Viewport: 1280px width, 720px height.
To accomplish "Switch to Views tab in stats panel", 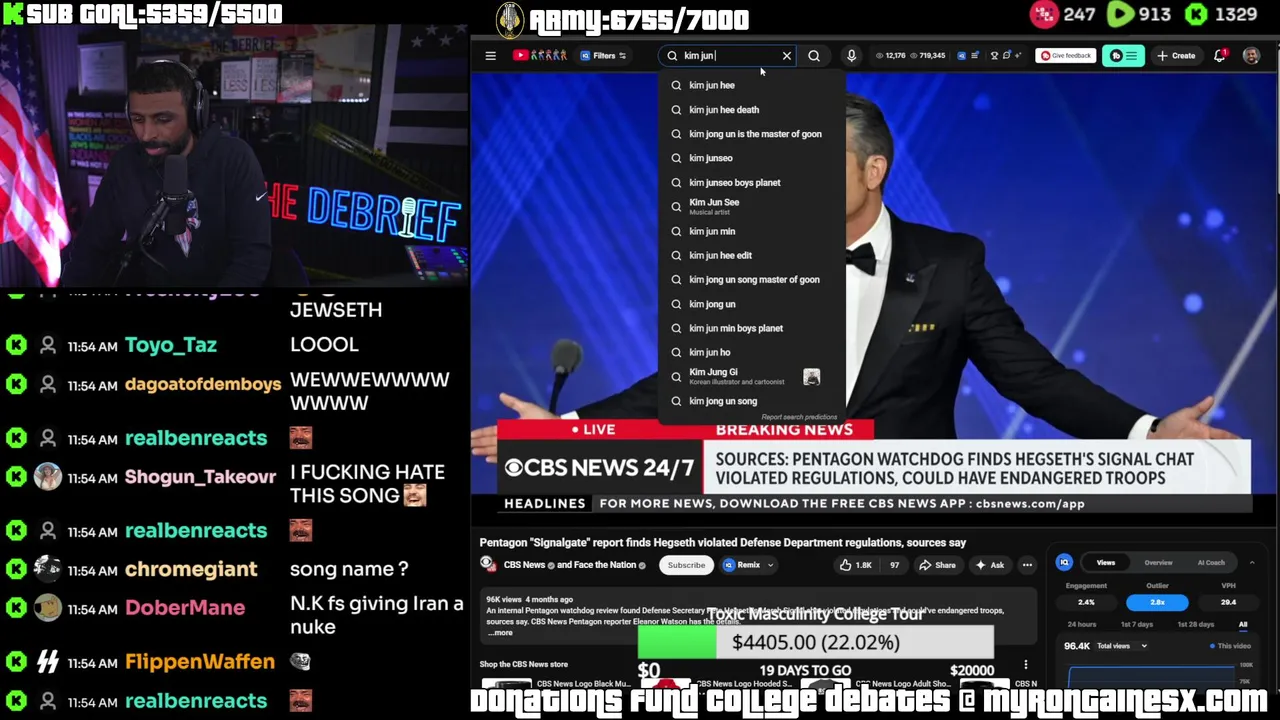I will [x=1106, y=563].
